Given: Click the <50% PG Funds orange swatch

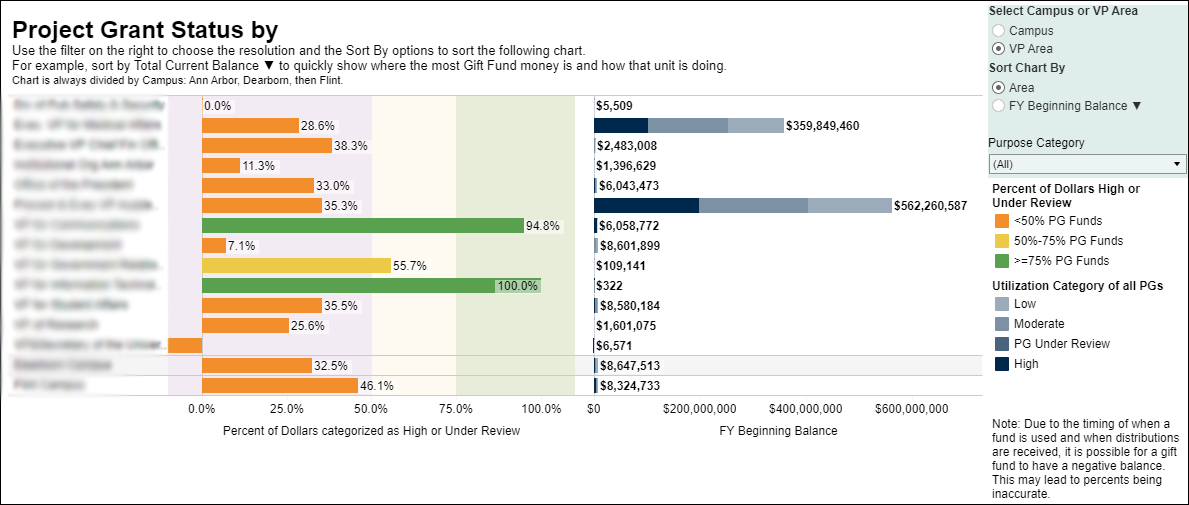Looking at the screenshot, I should (1002, 221).
